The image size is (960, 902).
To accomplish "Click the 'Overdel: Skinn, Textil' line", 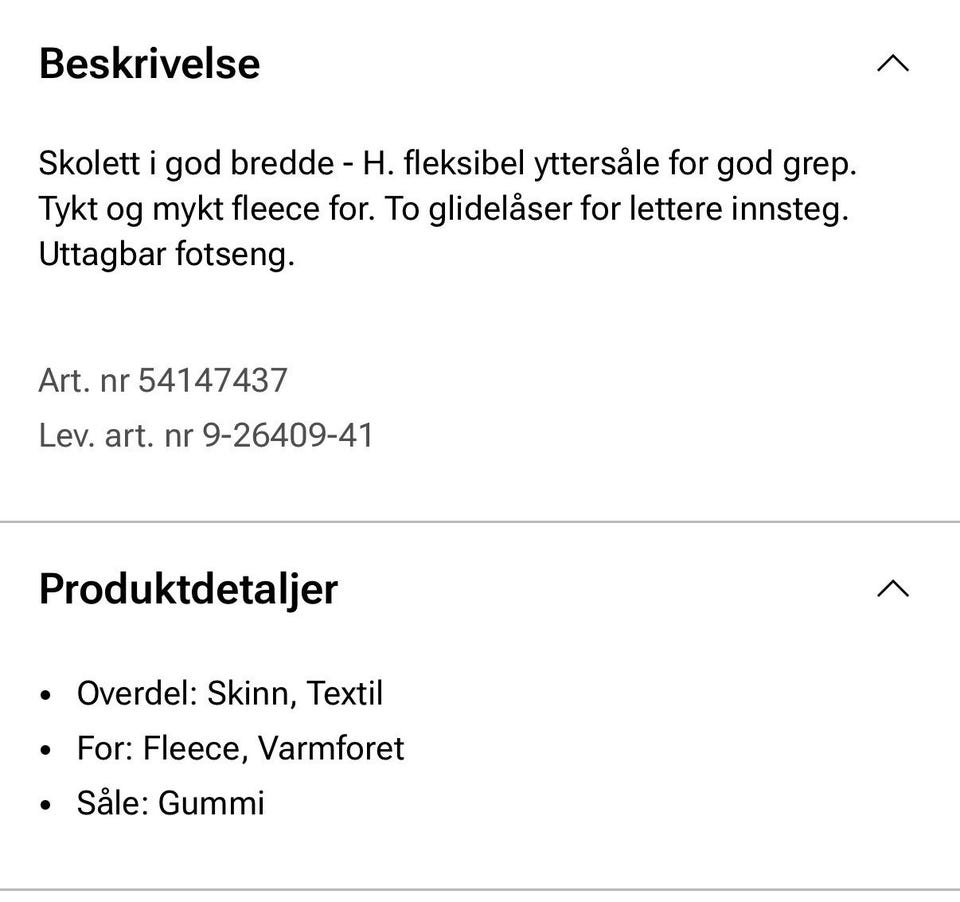I will (x=229, y=693).
